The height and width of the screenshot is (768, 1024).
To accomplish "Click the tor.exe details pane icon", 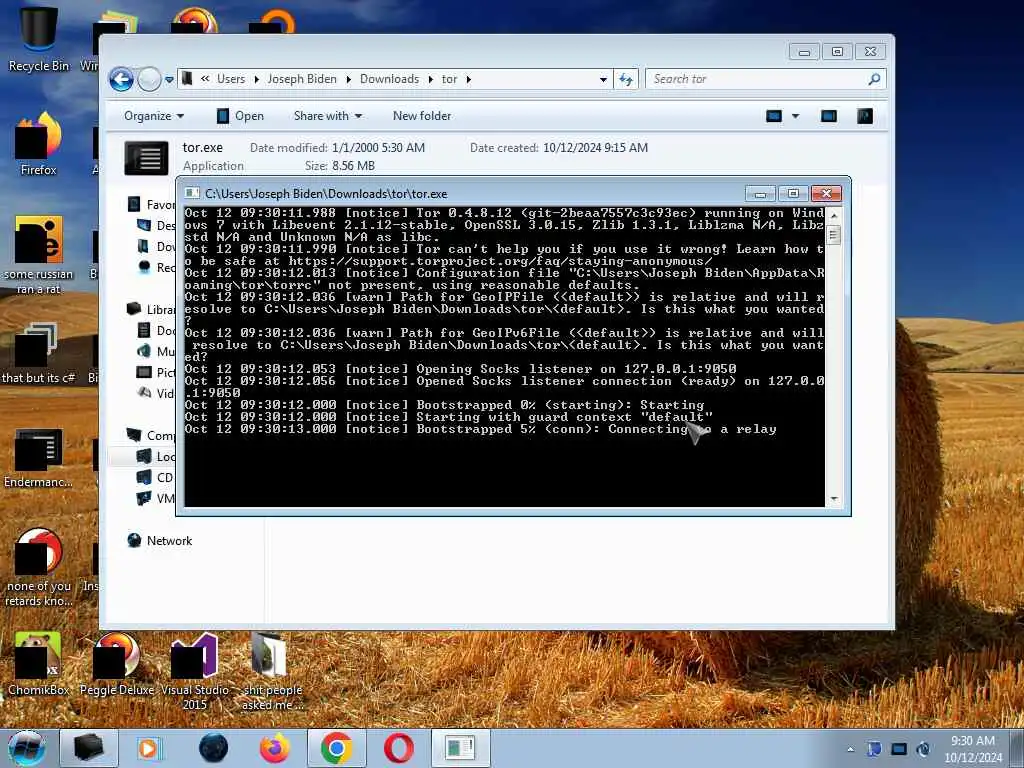I will click(x=146, y=157).
